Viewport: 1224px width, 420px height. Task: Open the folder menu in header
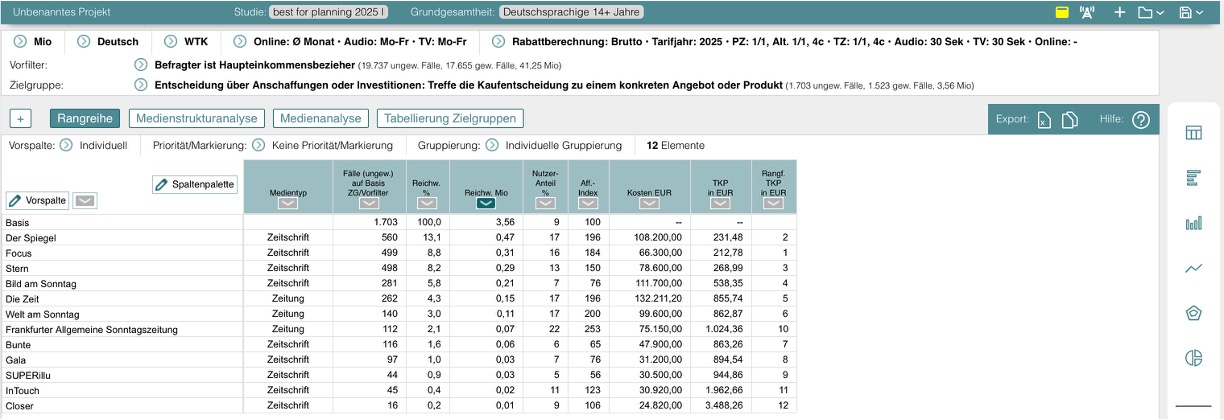tap(1150, 13)
